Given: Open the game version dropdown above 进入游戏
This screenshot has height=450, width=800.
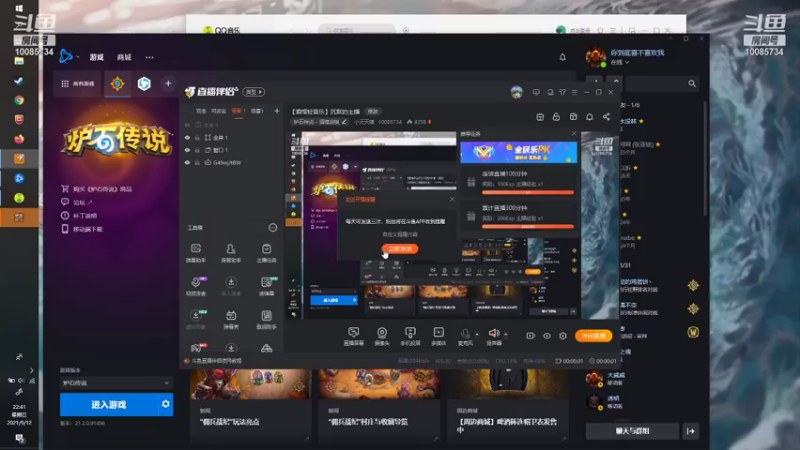Looking at the screenshot, I should coord(116,383).
